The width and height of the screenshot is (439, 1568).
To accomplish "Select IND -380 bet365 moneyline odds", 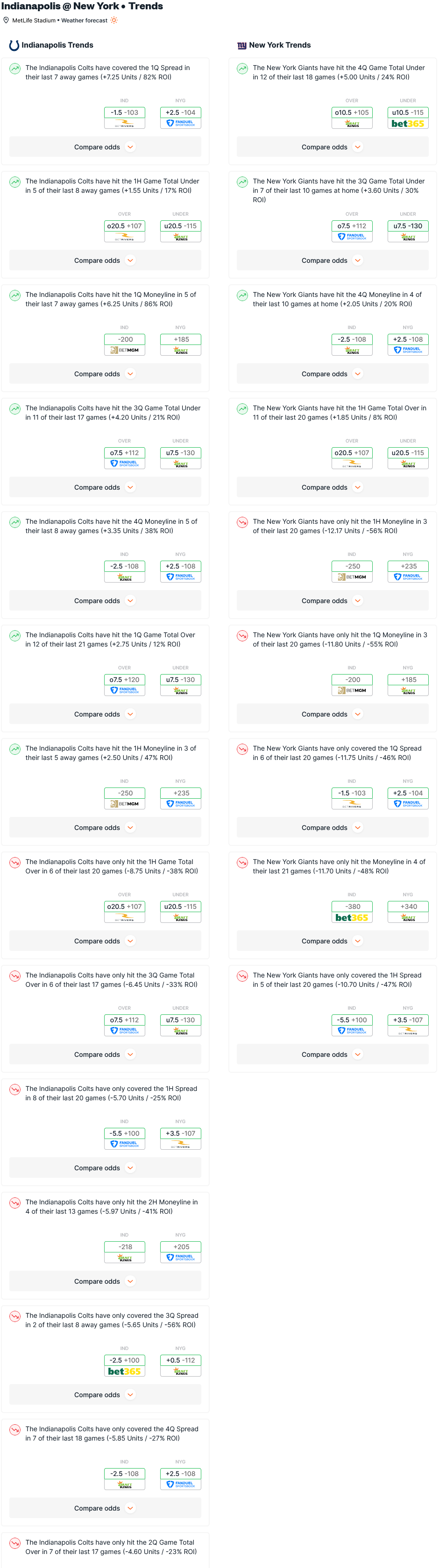I will coord(352,911).
